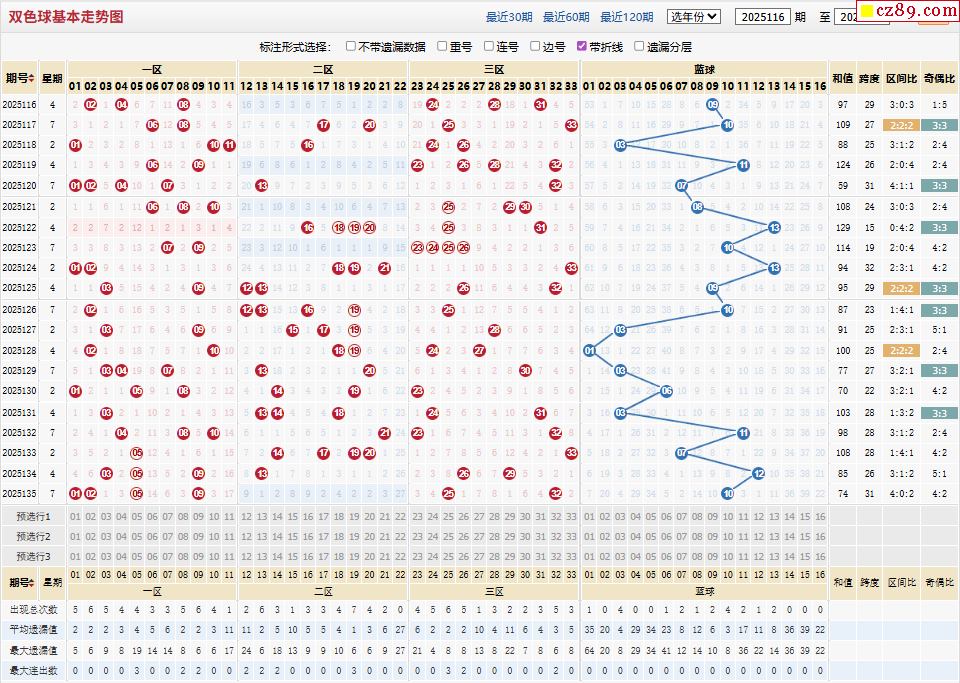Screen dimensions: 960x683
Task: Pick blue number 16 in 预选行1
Action: (x=820, y=517)
